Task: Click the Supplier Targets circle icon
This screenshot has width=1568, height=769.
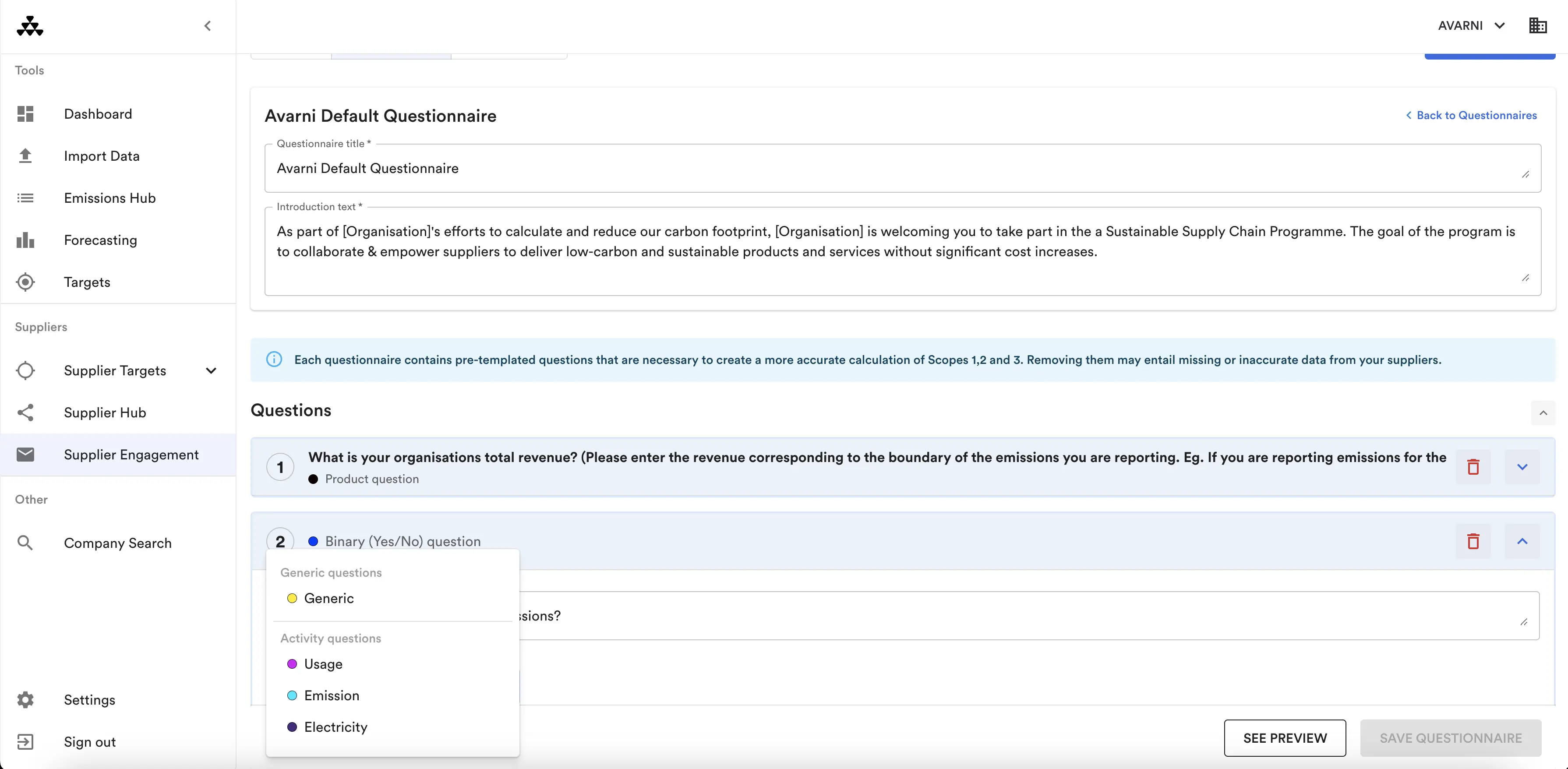Action: click(25, 370)
